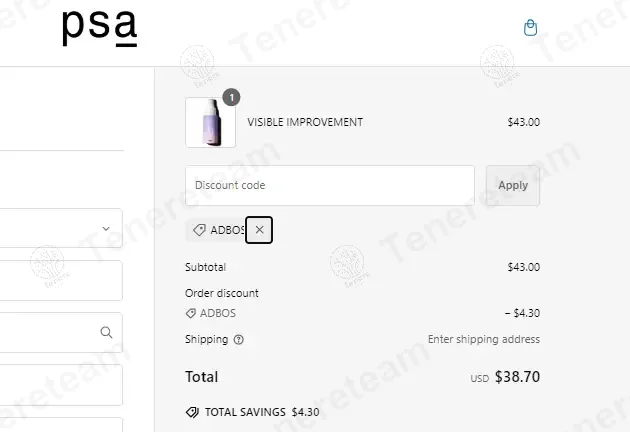Remove the ADBOS discount code

click(x=259, y=230)
